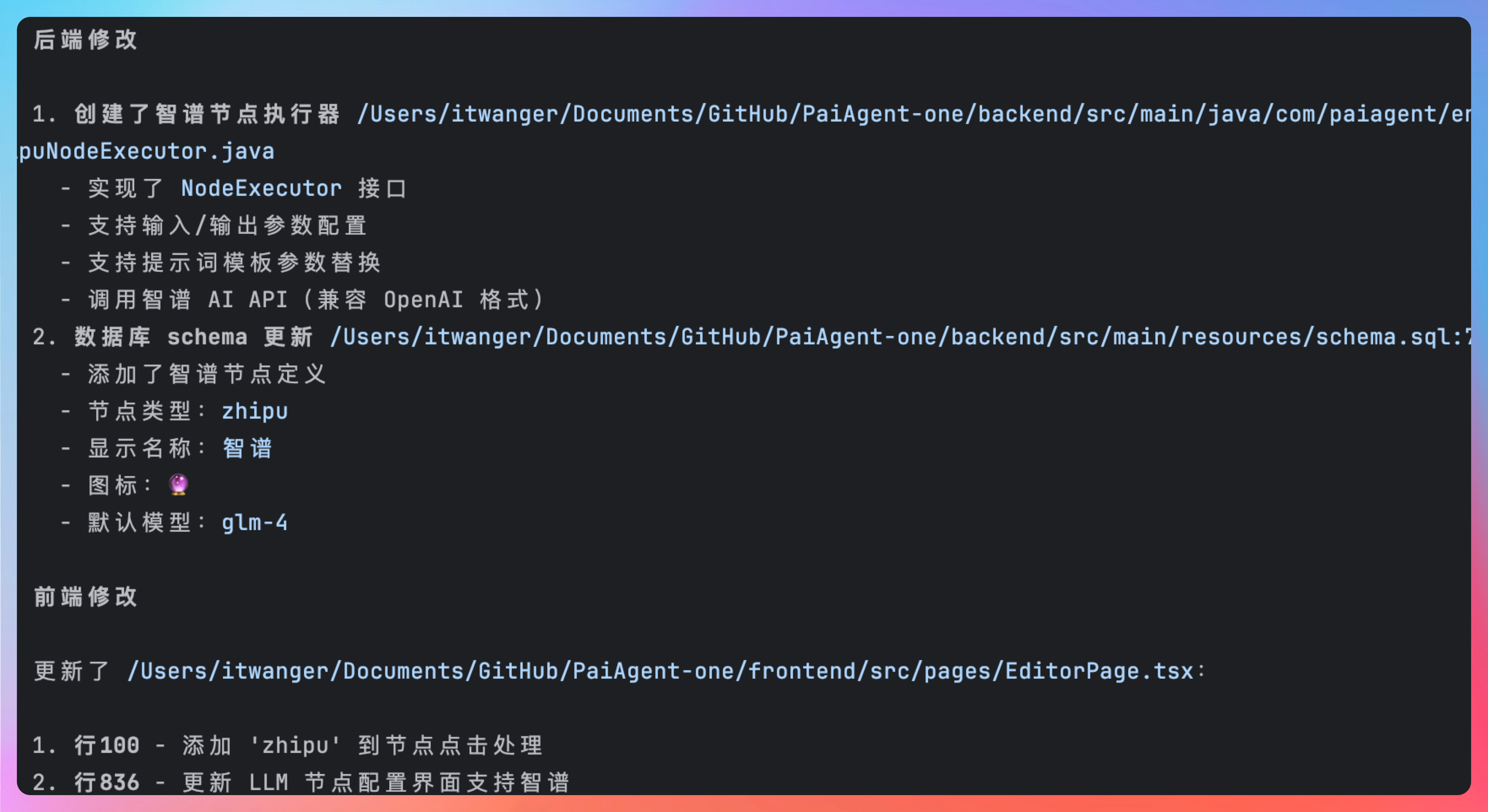Screen dimensions: 1488x812
Task: Click the 添加了智谱节点定义 bullet line
Action: point(207,374)
